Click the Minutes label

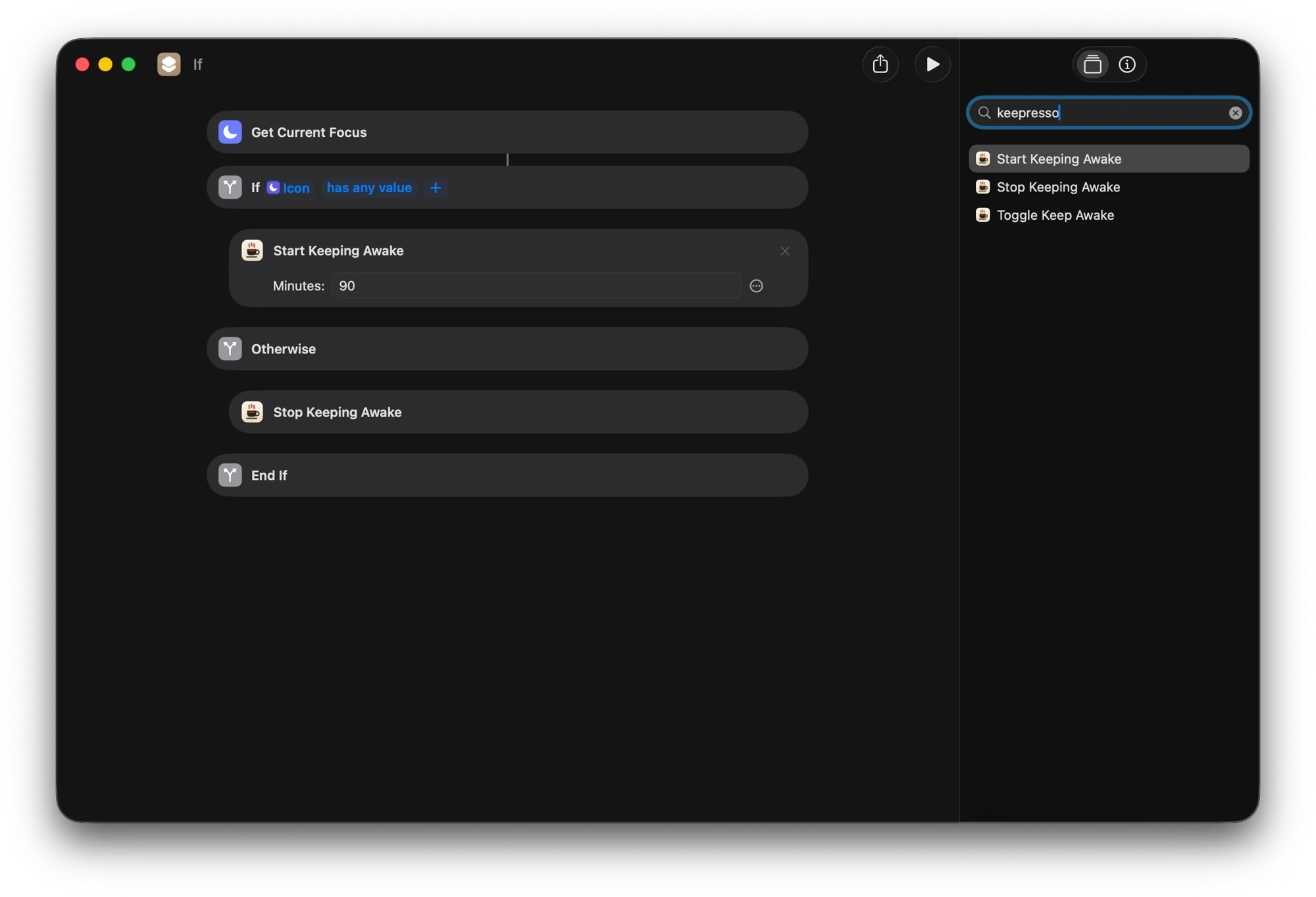point(299,286)
